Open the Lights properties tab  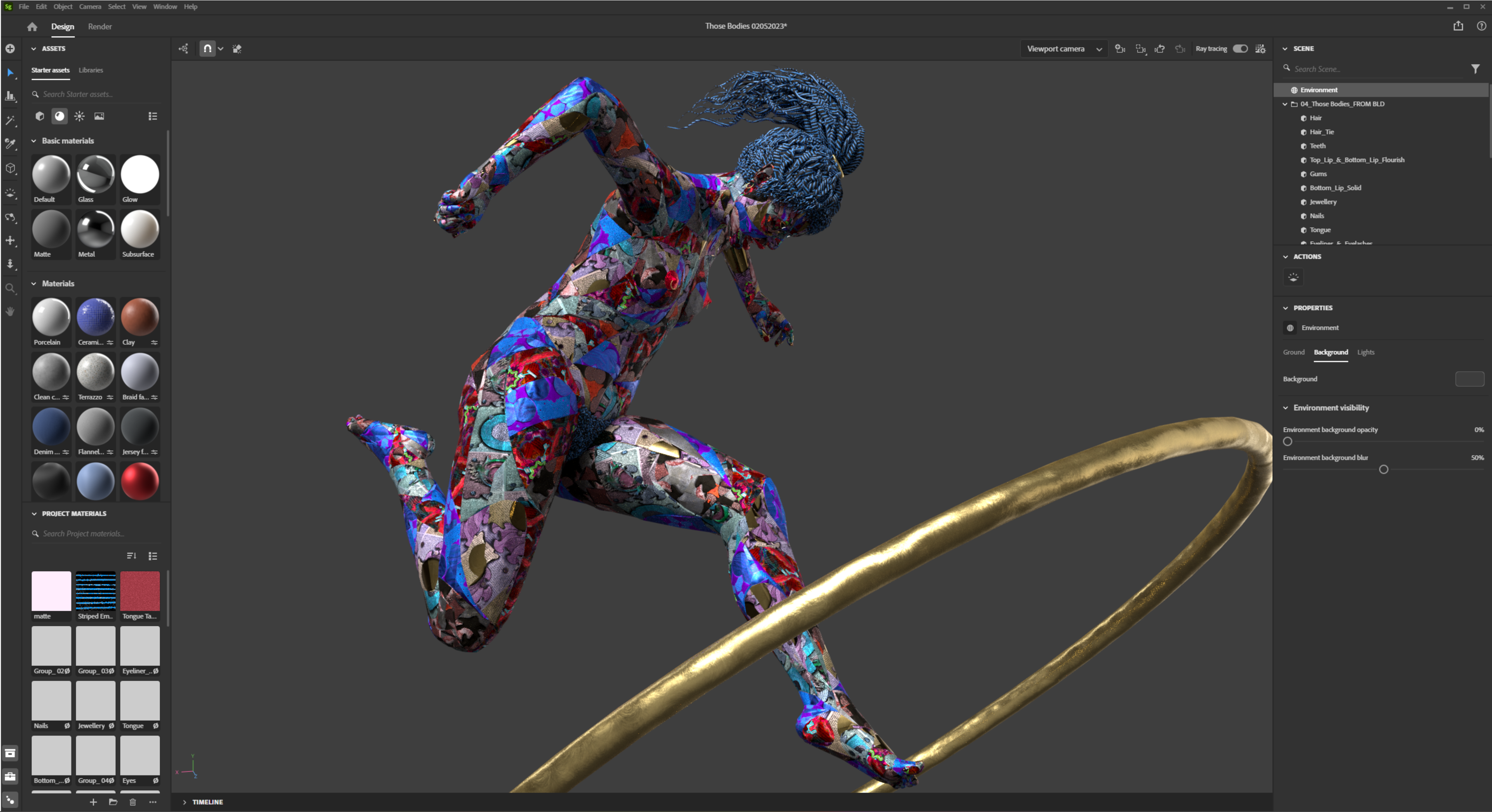click(x=1365, y=352)
